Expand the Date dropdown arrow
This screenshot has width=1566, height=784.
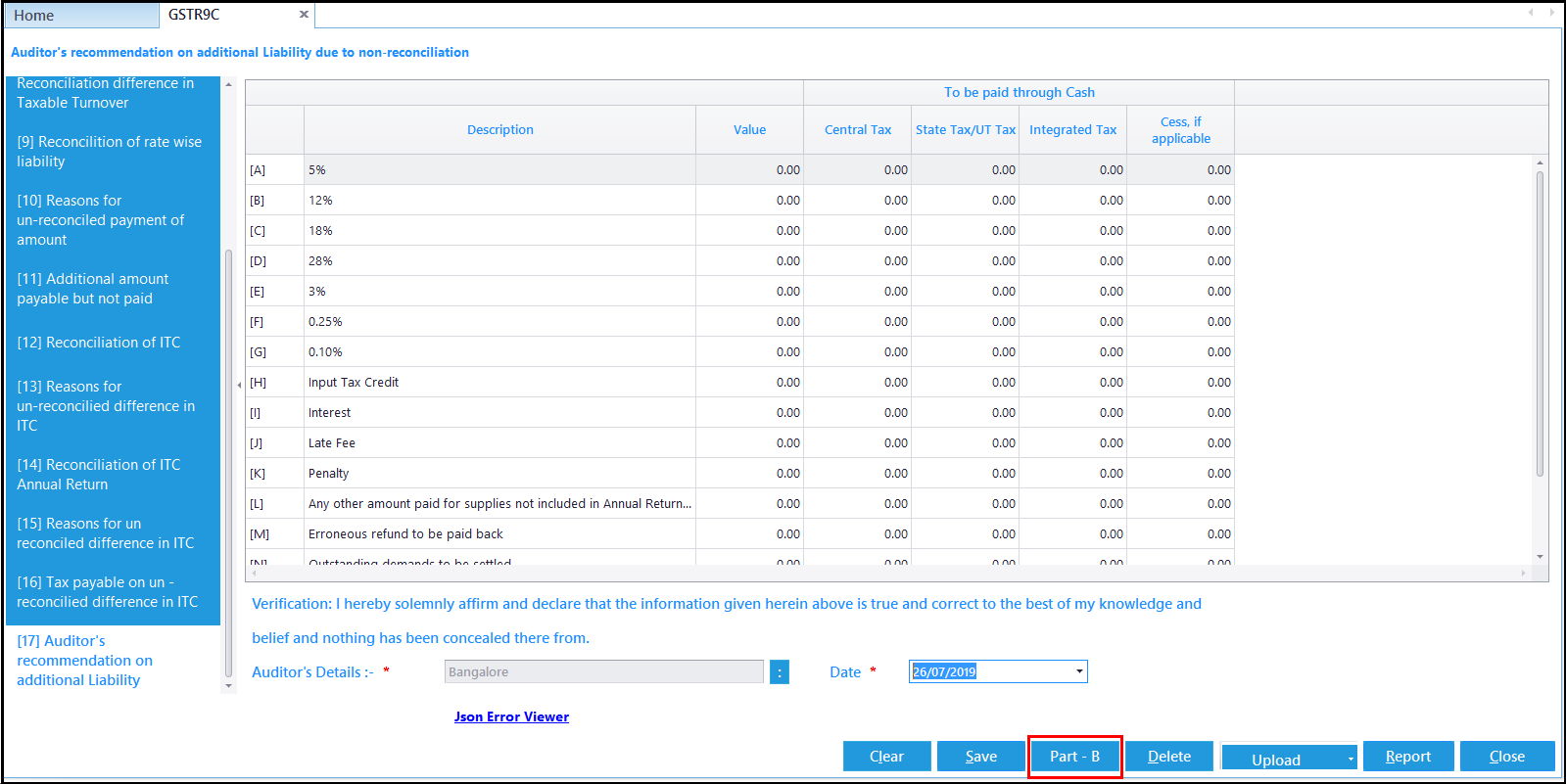[1079, 671]
